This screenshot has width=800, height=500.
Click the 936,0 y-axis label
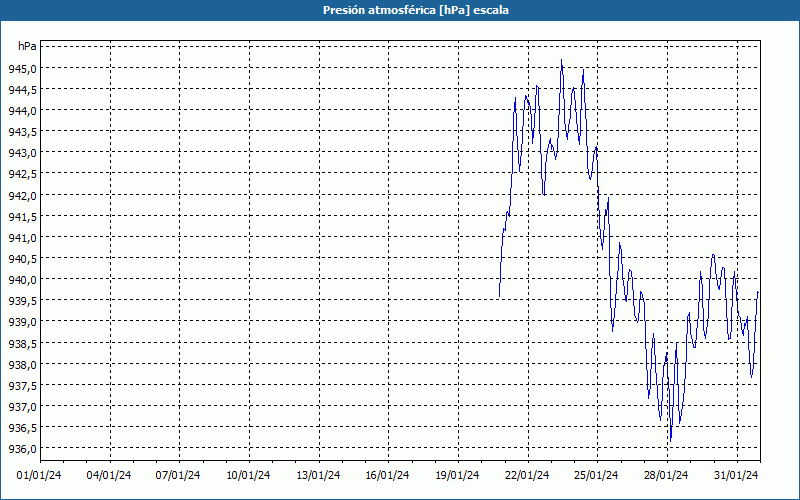click(22, 448)
